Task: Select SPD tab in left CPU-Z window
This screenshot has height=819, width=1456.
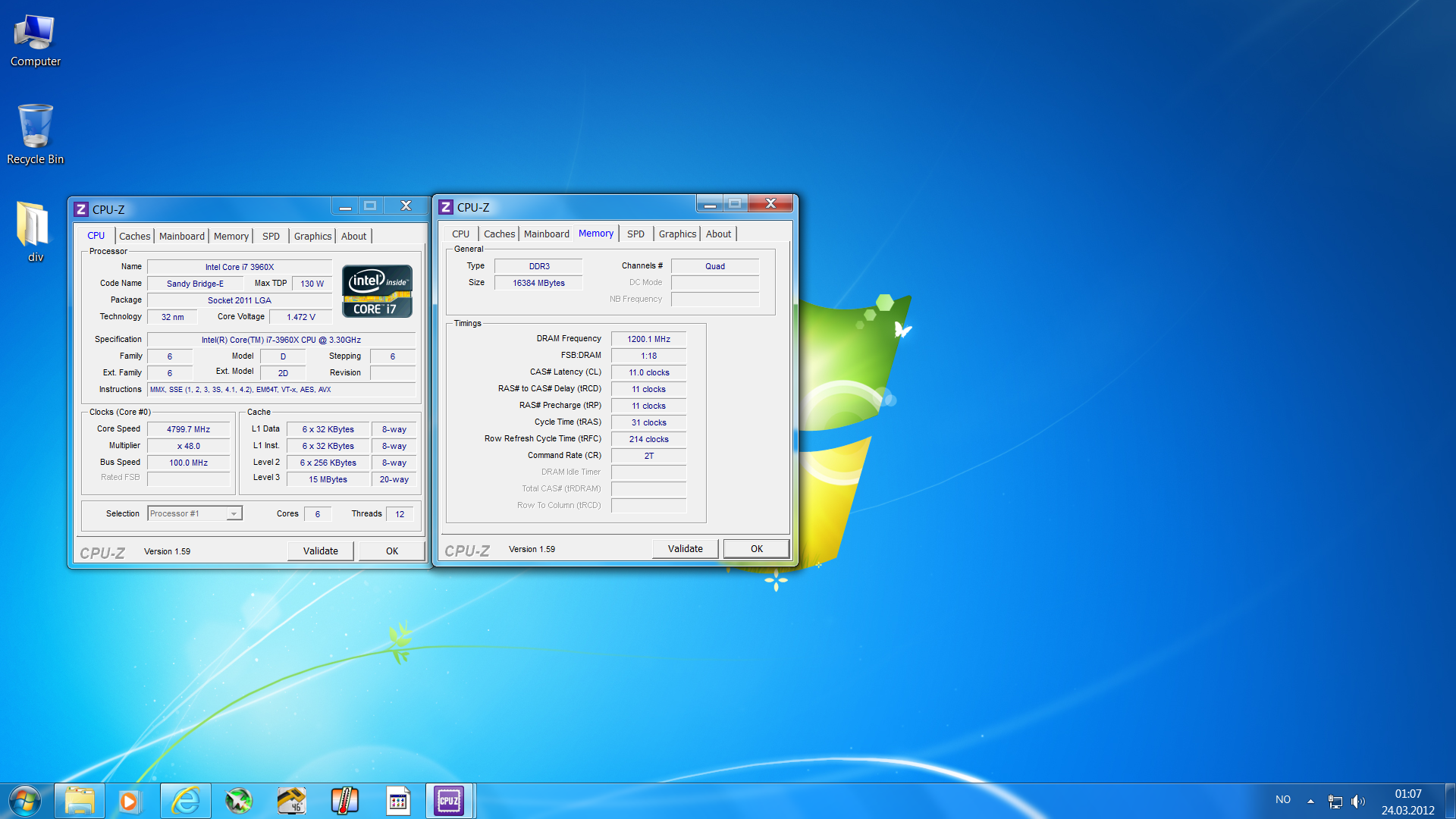Action: pos(271,236)
